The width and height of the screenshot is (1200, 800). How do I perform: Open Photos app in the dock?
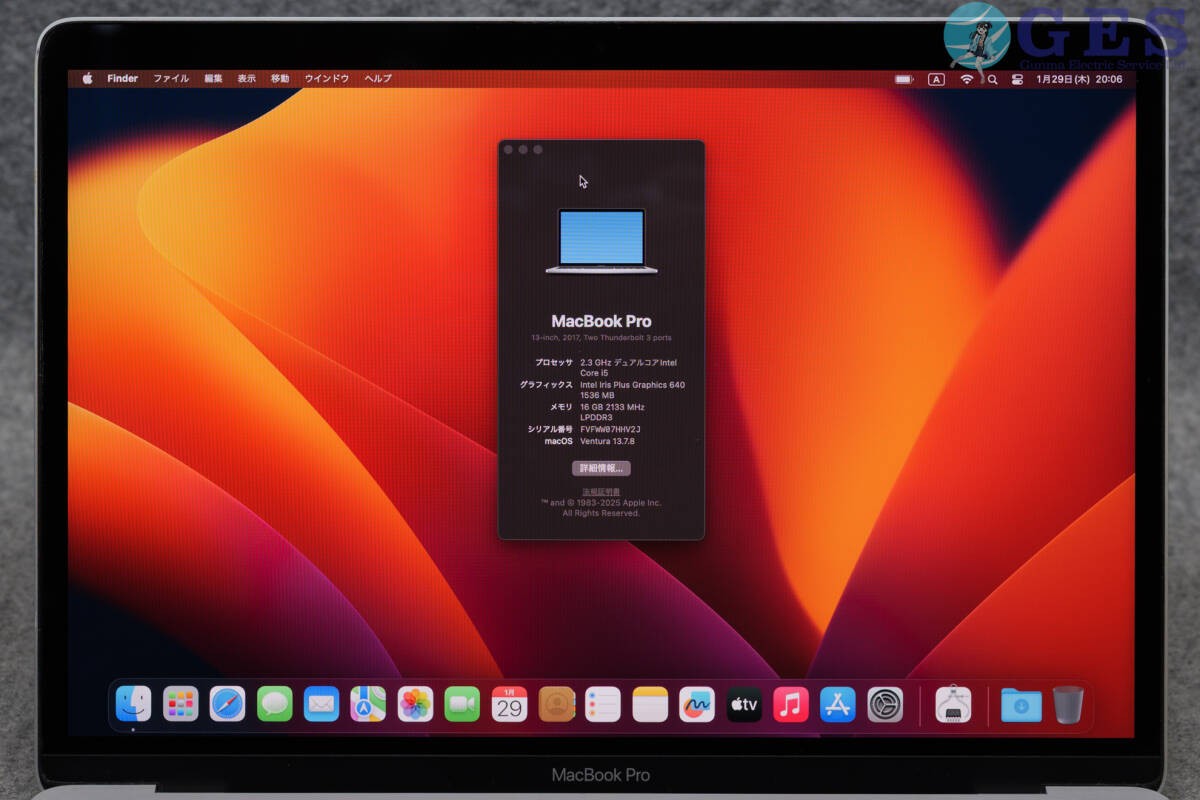[x=415, y=704]
